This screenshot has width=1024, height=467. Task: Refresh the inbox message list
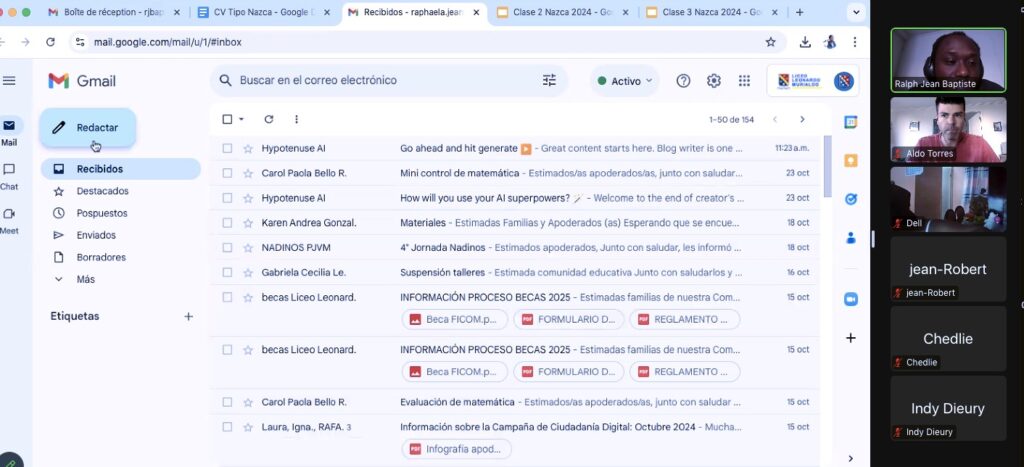268,119
